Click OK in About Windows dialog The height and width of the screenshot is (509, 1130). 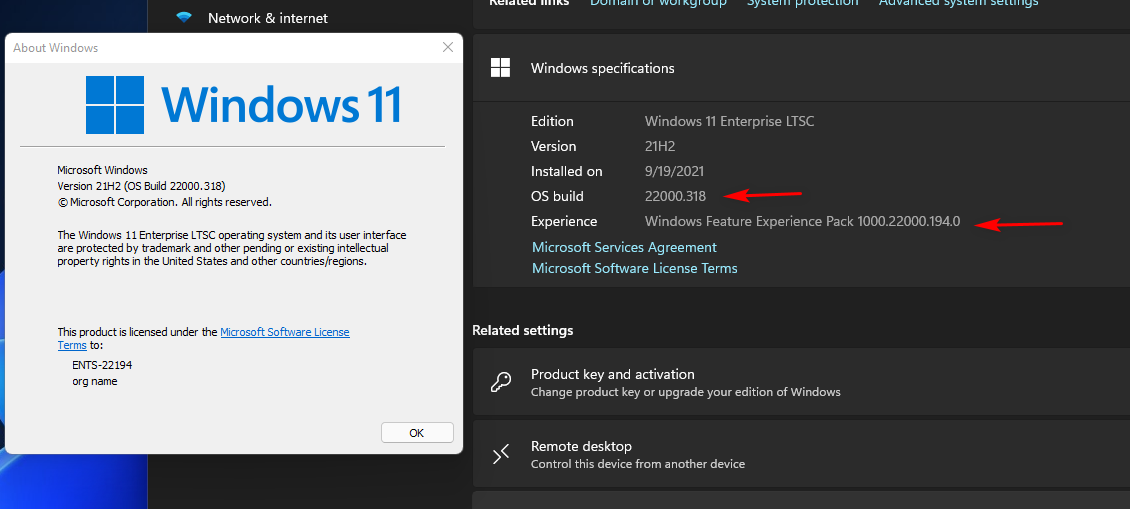click(x=417, y=433)
